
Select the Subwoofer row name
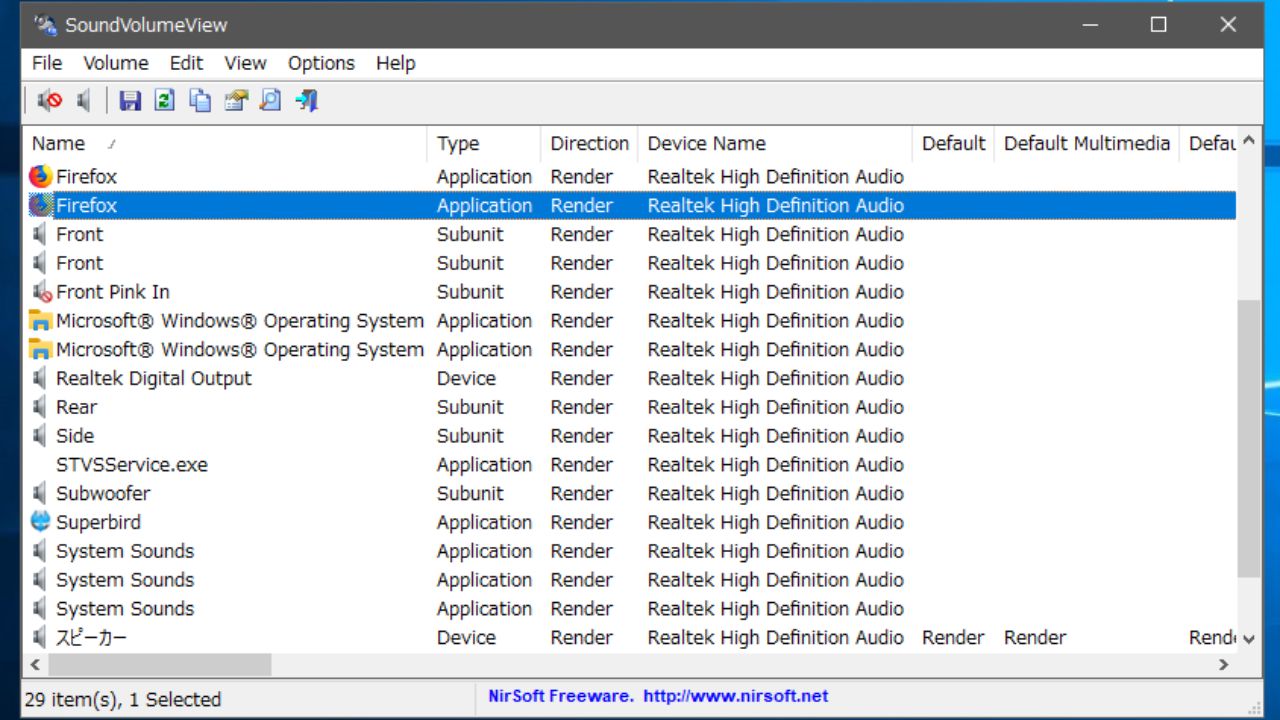click(x=103, y=493)
